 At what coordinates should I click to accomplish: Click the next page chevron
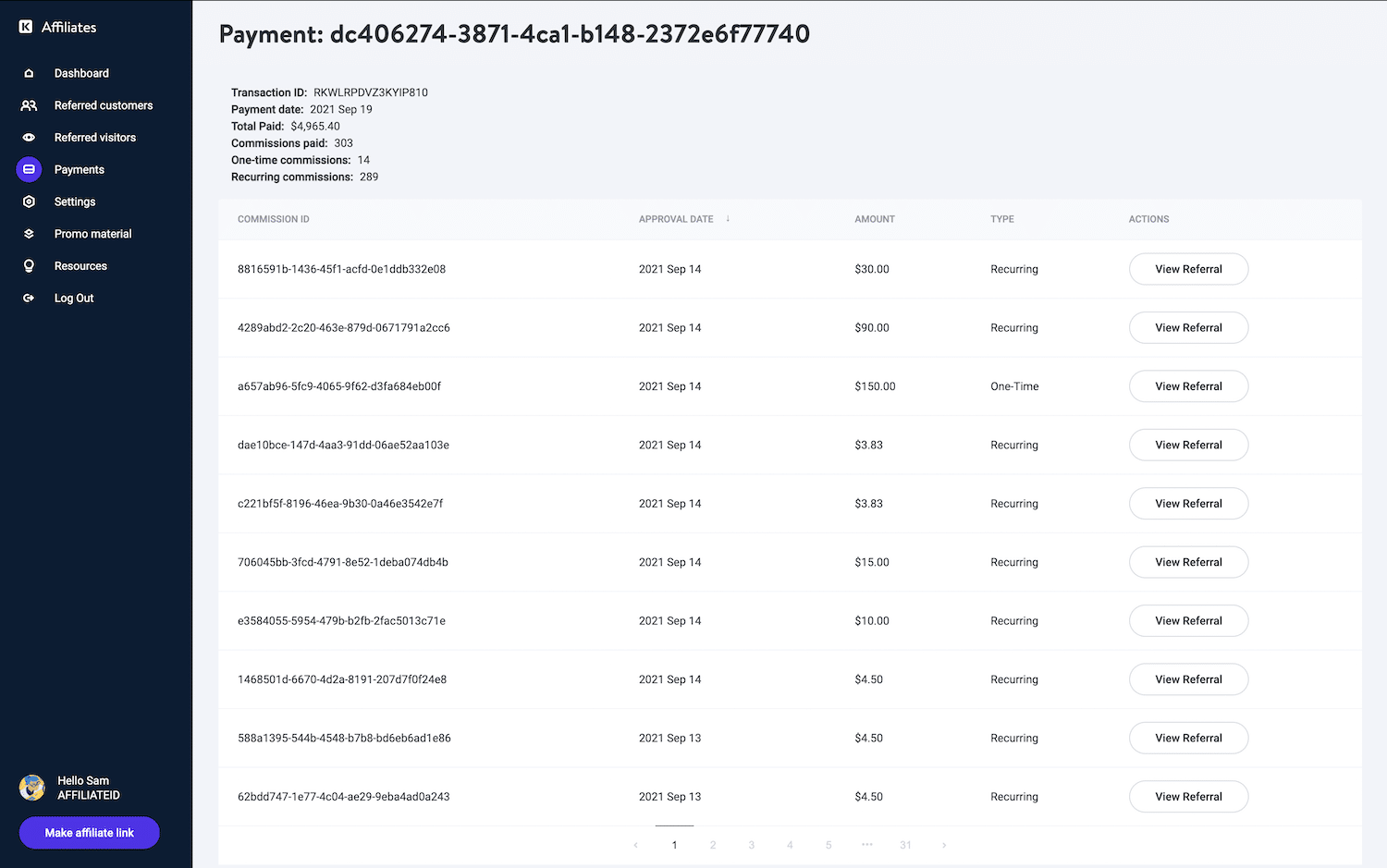click(x=944, y=844)
